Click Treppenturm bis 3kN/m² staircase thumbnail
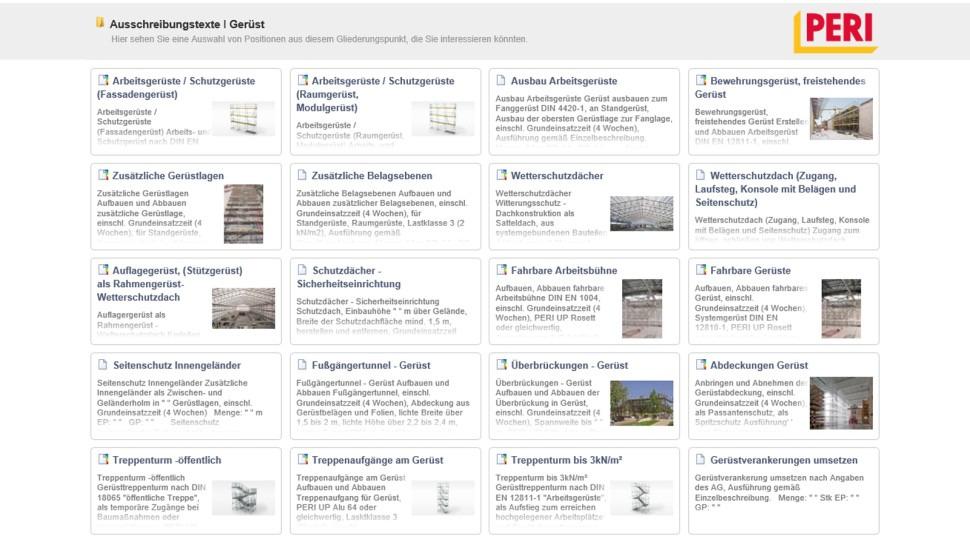This screenshot has height=544, width=970. tap(641, 497)
